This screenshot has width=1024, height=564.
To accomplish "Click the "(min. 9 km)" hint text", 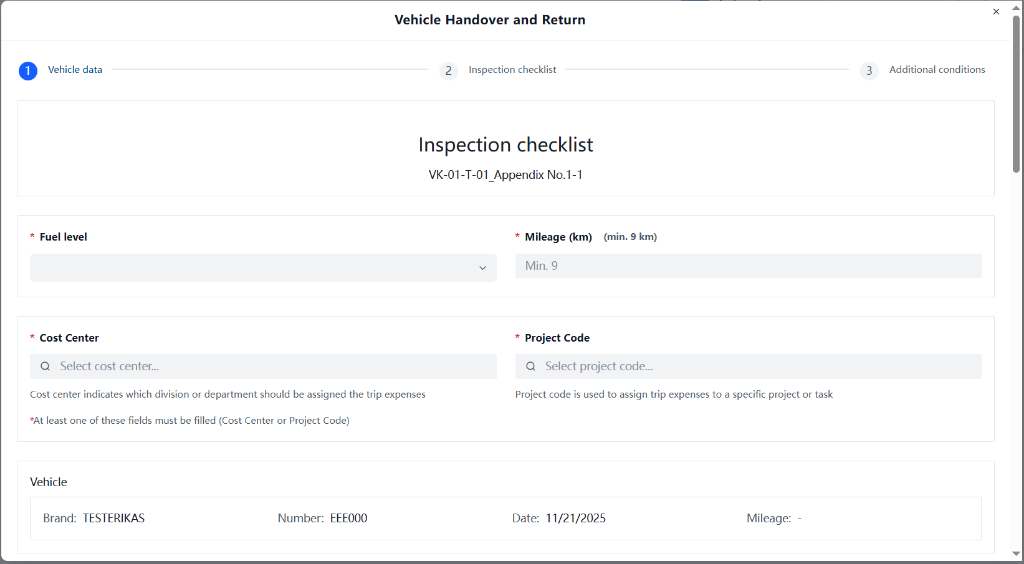I will [630, 237].
